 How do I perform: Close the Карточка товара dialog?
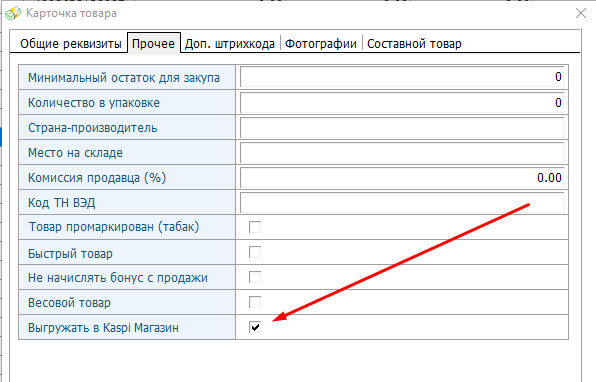(581, 13)
